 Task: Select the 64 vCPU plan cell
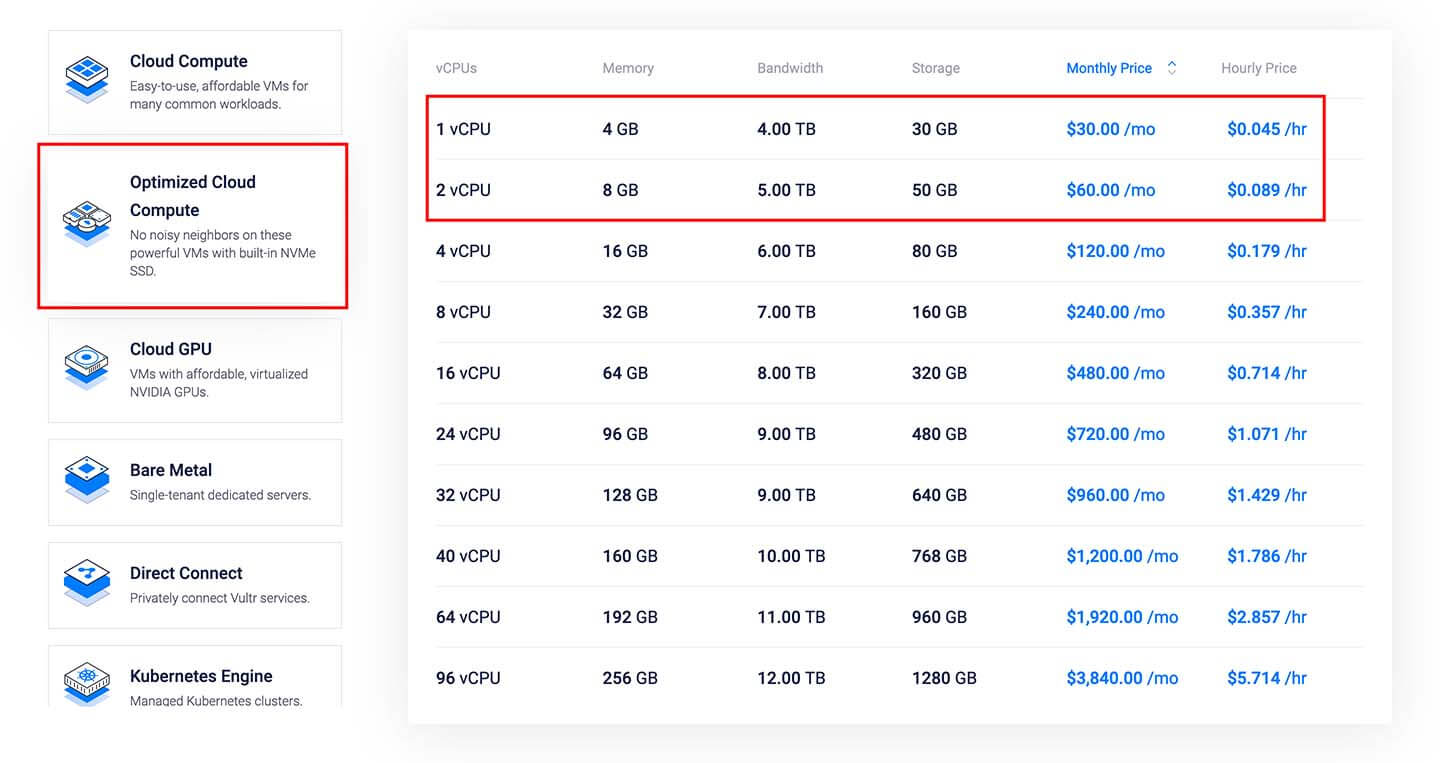(x=468, y=617)
